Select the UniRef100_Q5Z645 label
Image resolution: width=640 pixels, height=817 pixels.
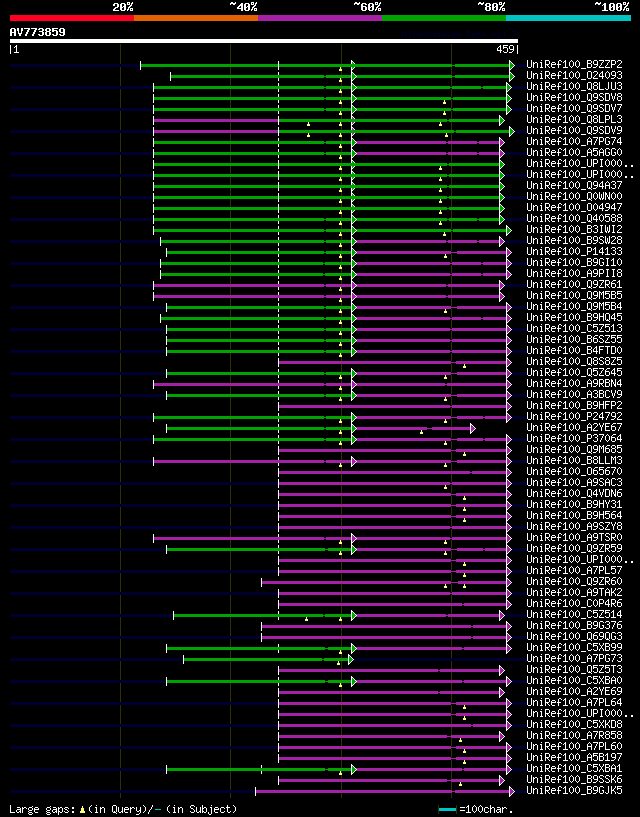click(574, 373)
